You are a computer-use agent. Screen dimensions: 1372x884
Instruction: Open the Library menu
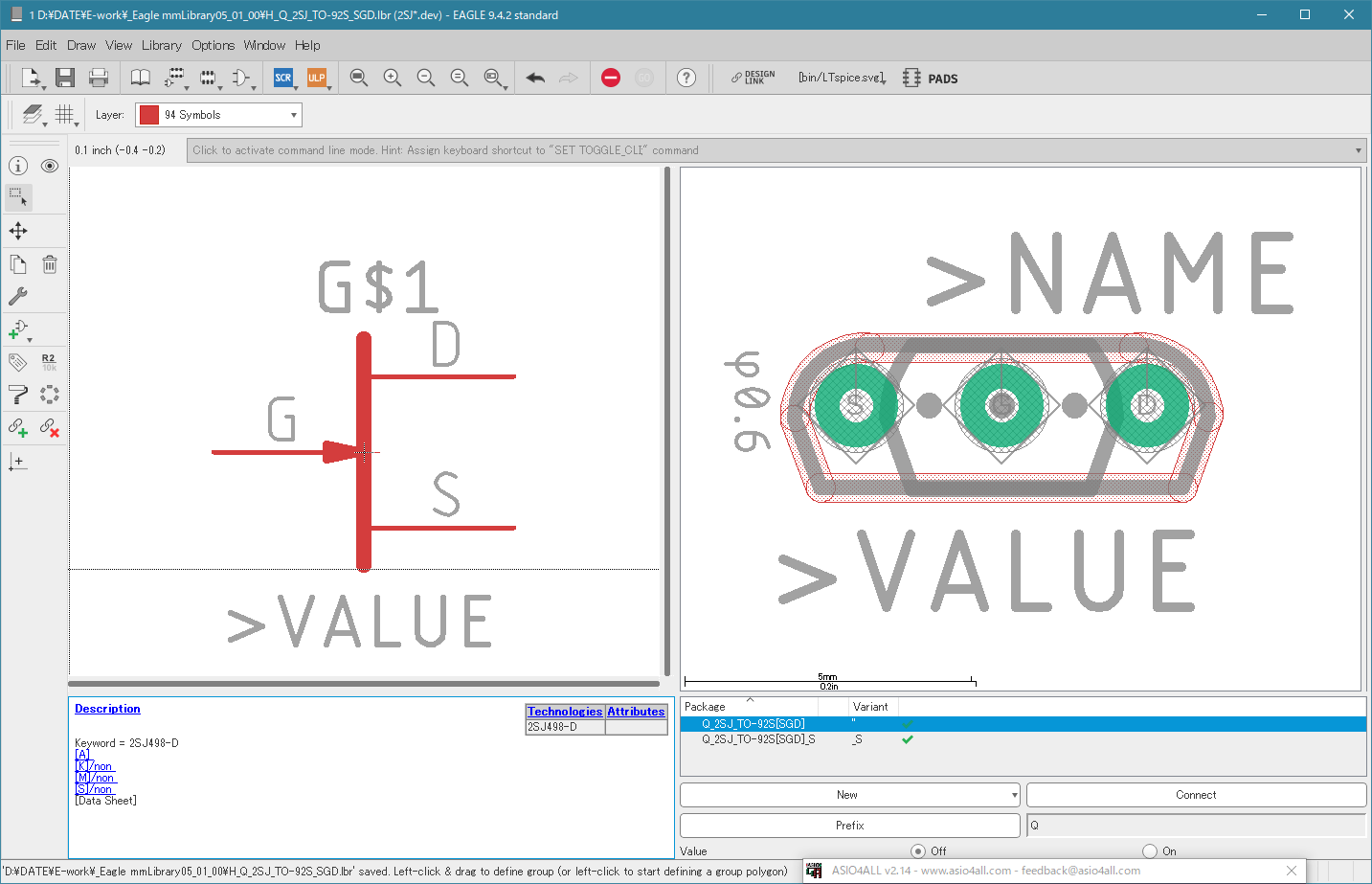(x=161, y=45)
